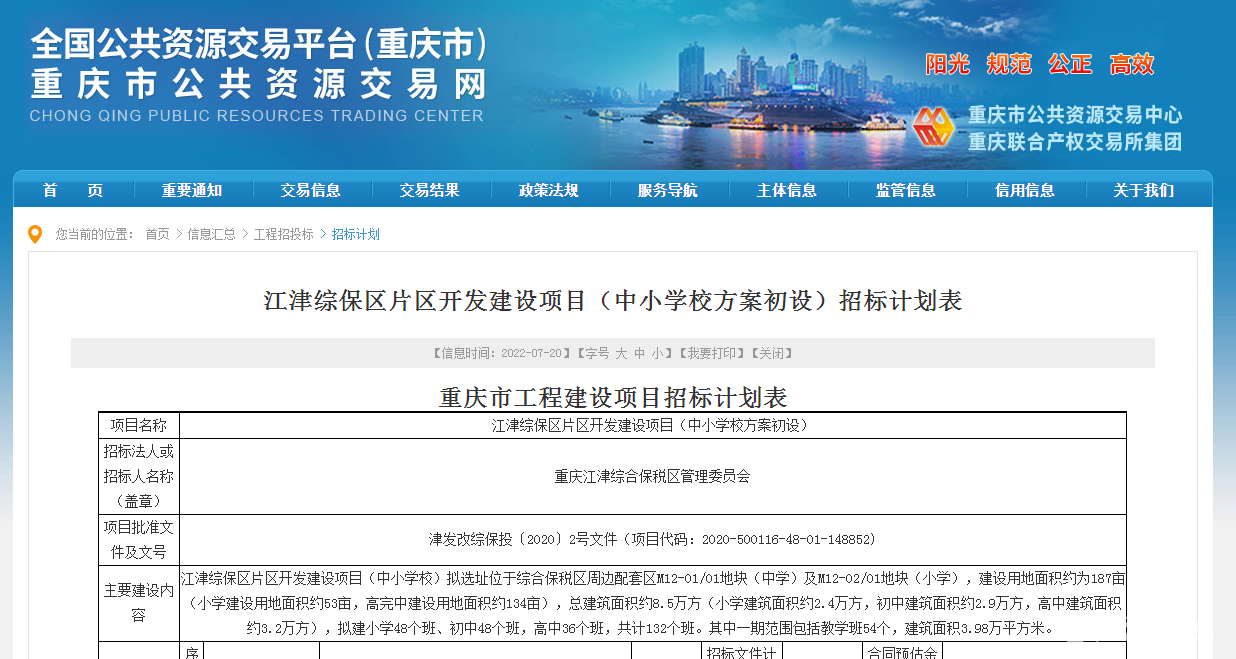Open the 交易信息 menu item
The width and height of the screenshot is (1236, 659).
pyautogui.click(x=311, y=190)
